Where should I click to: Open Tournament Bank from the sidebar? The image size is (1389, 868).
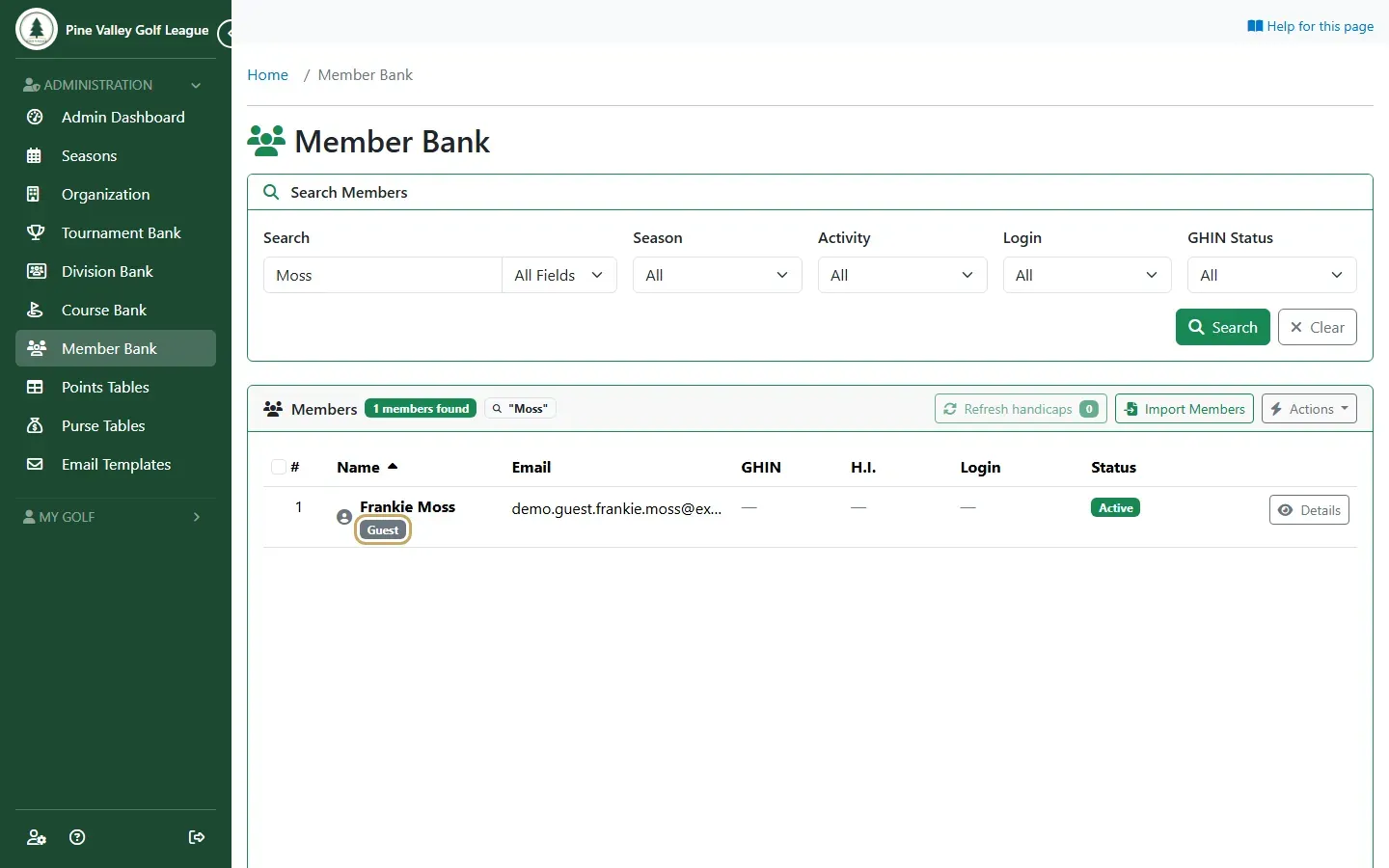pyautogui.click(x=116, y=232)
